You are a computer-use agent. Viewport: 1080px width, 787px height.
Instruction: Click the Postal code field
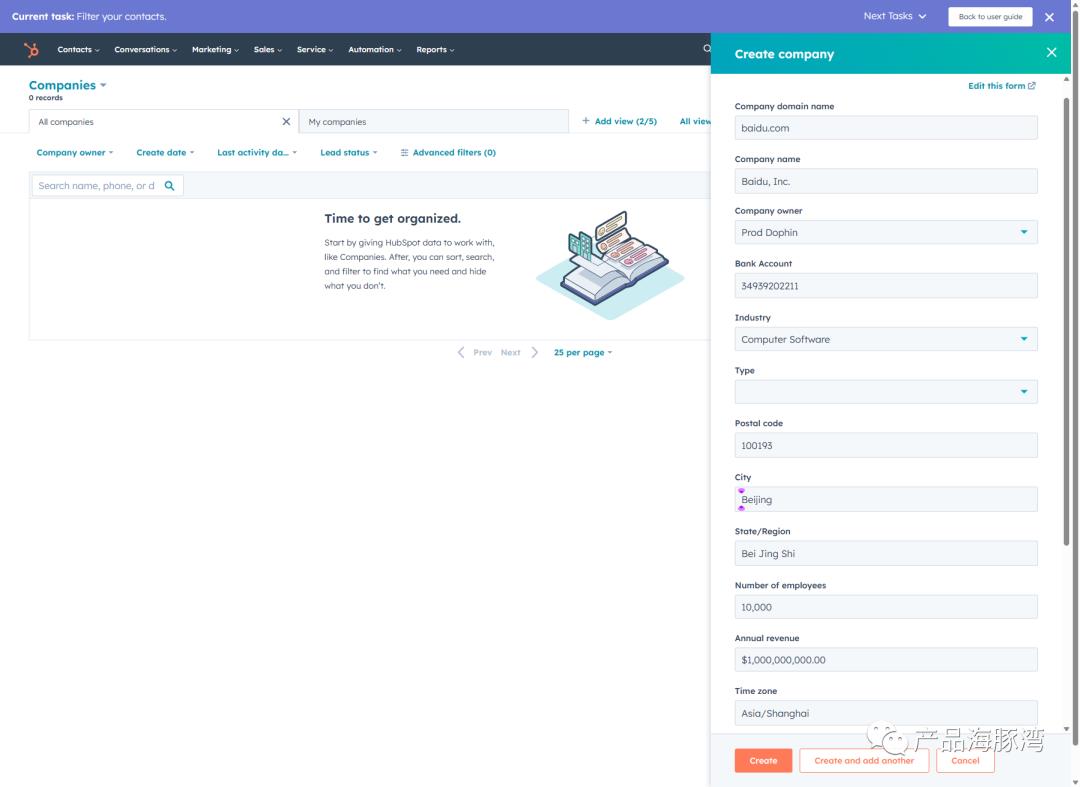[886, 445]
